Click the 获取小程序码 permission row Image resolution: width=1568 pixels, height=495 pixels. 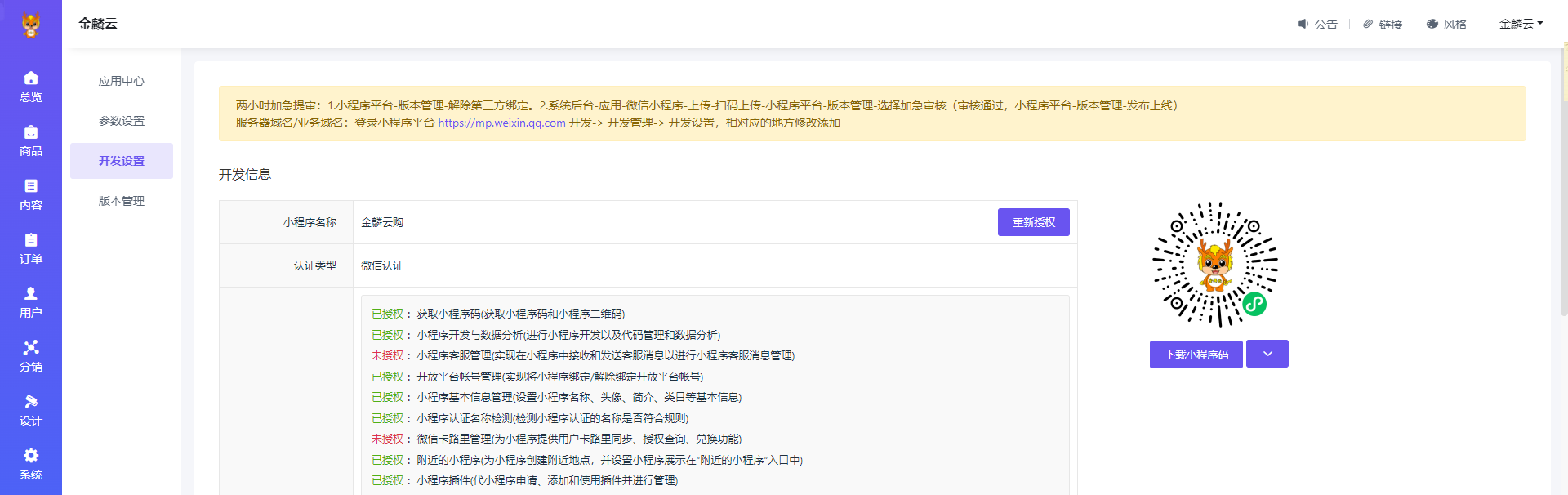tap(498, 314)
